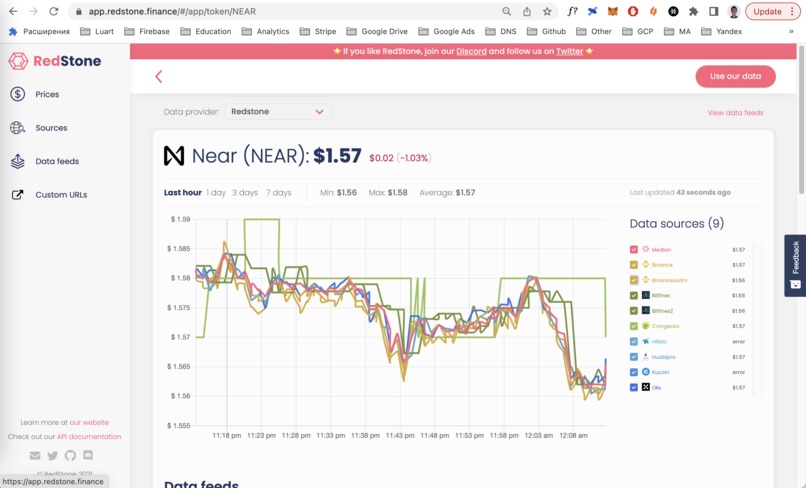Open the Stripe bookmarks folder
The height and width of the screenshot is (488, 806).
[x=318, y=31]
